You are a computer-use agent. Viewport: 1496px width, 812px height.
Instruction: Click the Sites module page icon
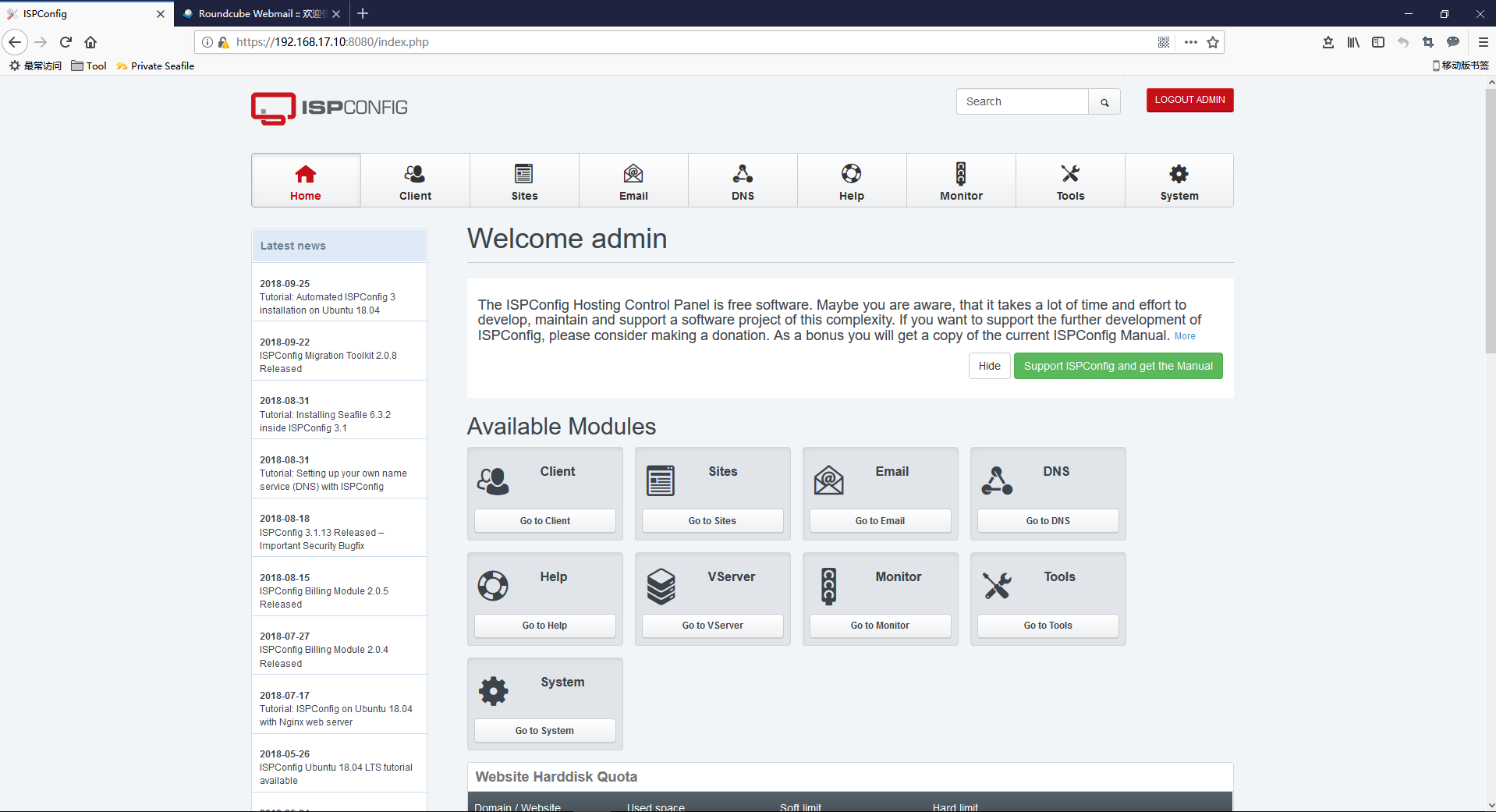point(661,480)
